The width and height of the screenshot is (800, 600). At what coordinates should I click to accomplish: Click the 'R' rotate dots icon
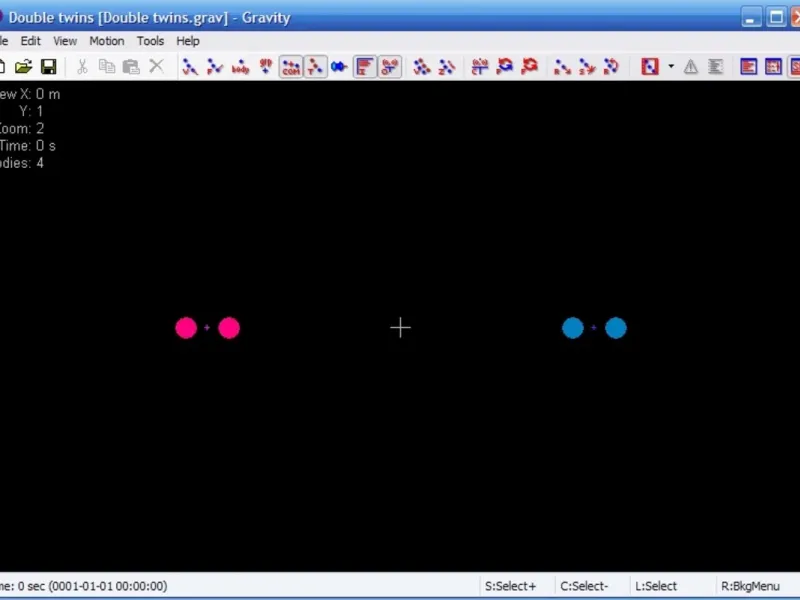[x=611, y=66]
